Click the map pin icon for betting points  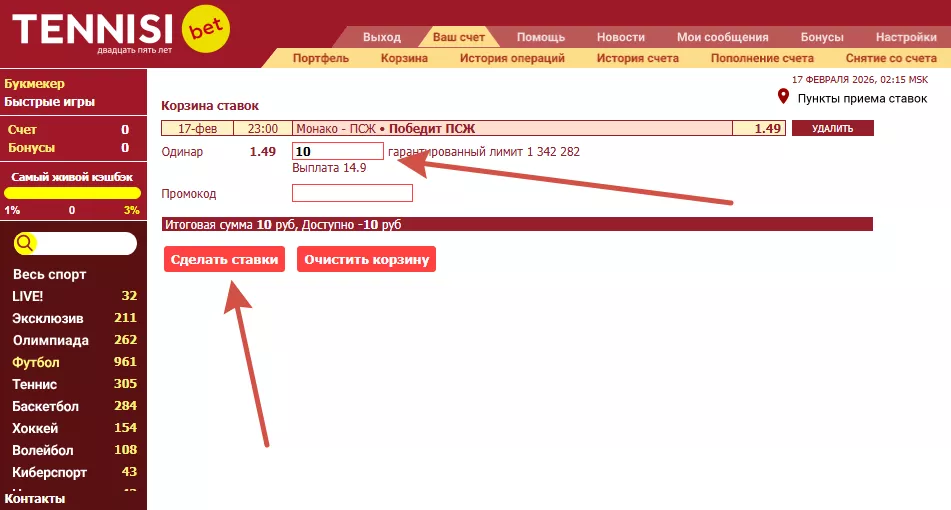(784, 97)
